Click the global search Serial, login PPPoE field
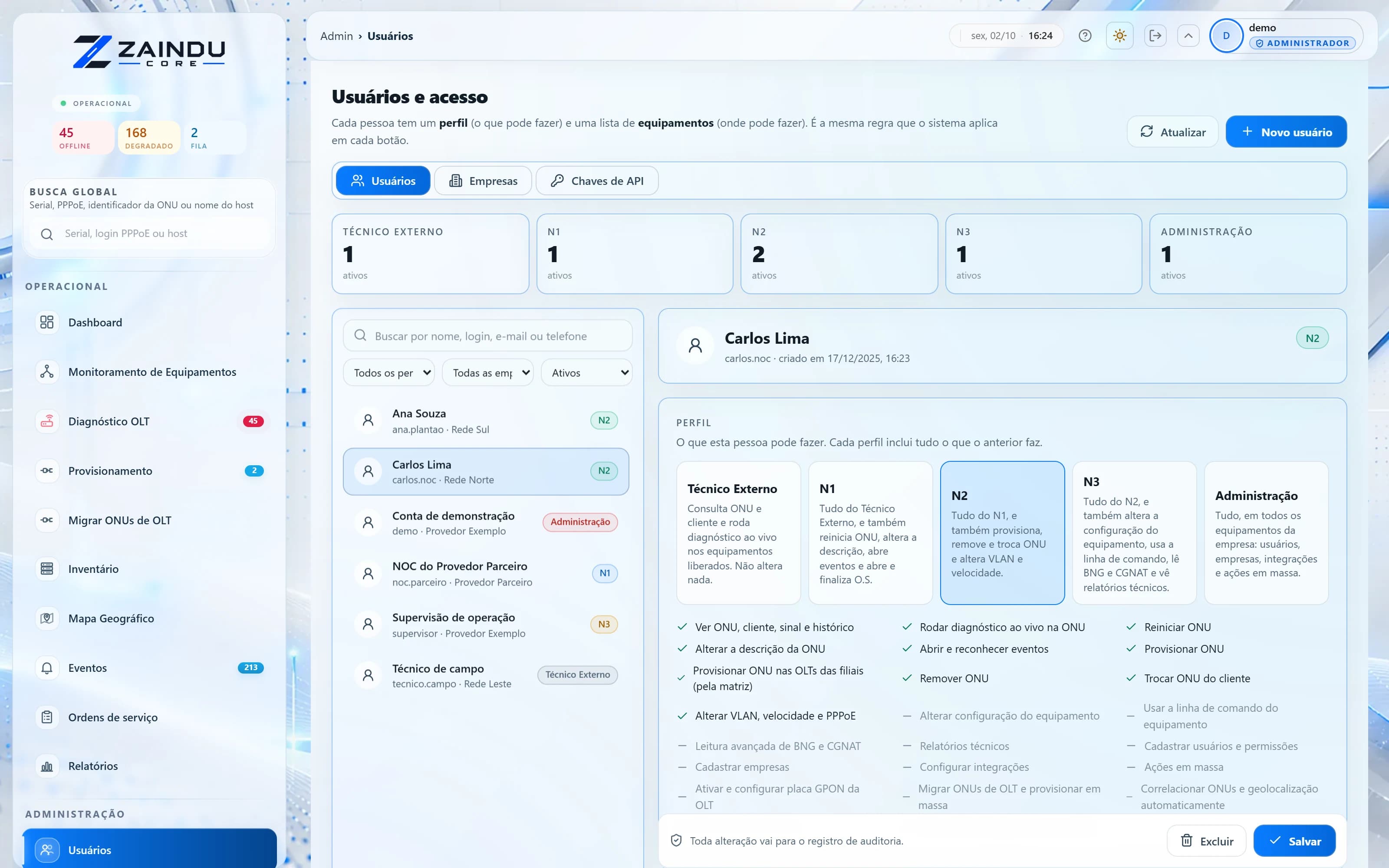The image size is (1389, 868). (x=149, y=233)
